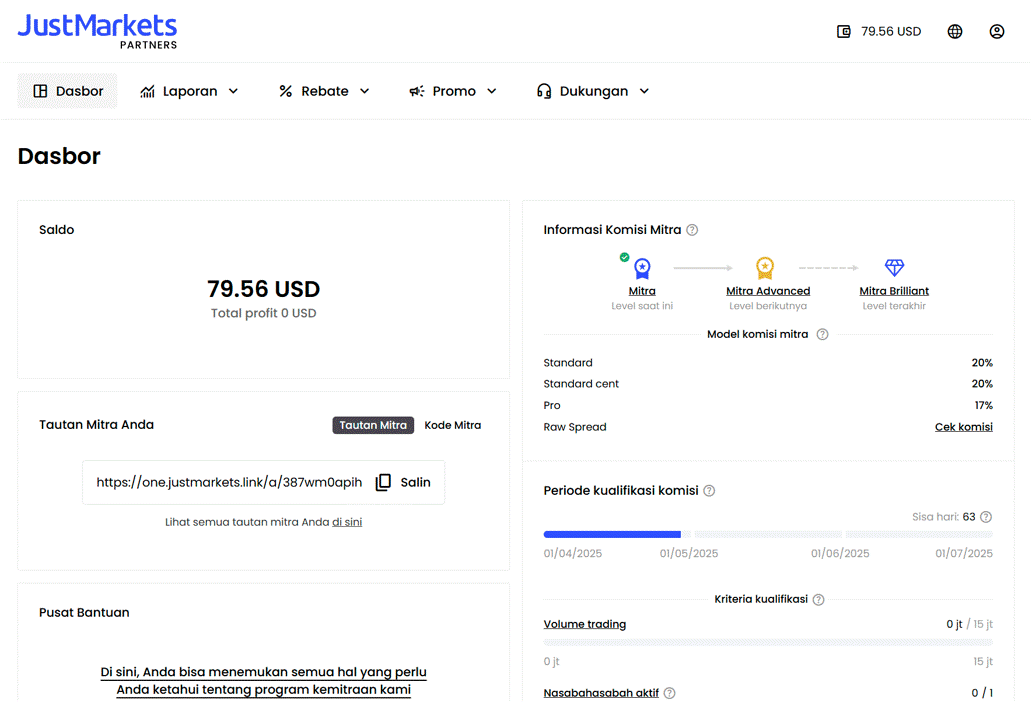Click the Volume trading progress bar

point(768,642)
